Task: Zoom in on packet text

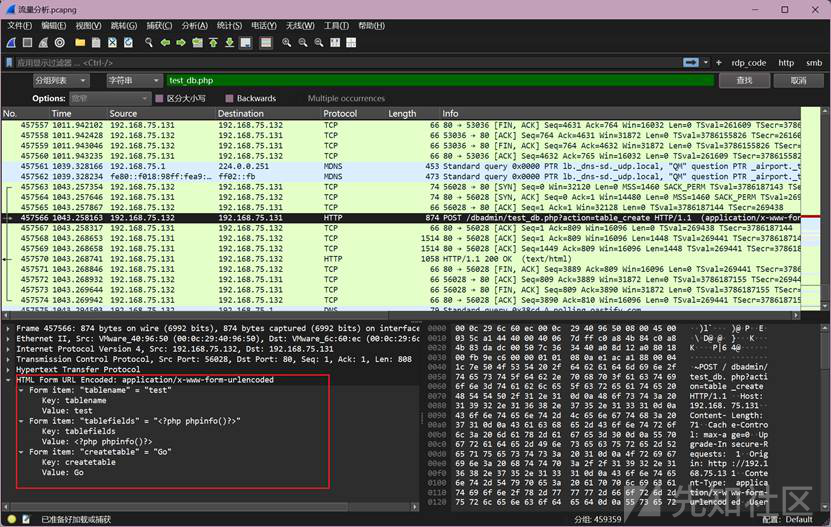Action: point(287,42)
